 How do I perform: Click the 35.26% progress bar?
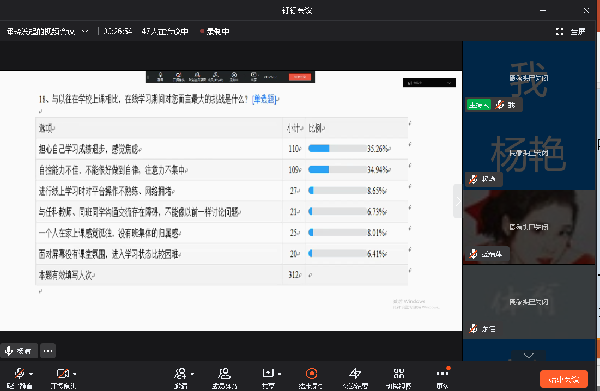(x=337, y=148)
